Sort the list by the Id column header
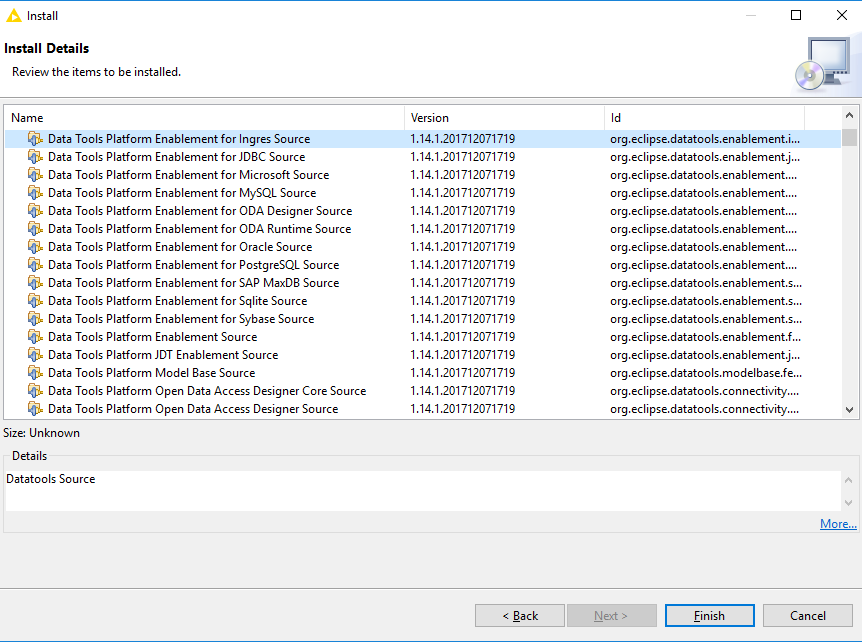The height and width of the screenshot is (642, 862). (x=705, y=118)
